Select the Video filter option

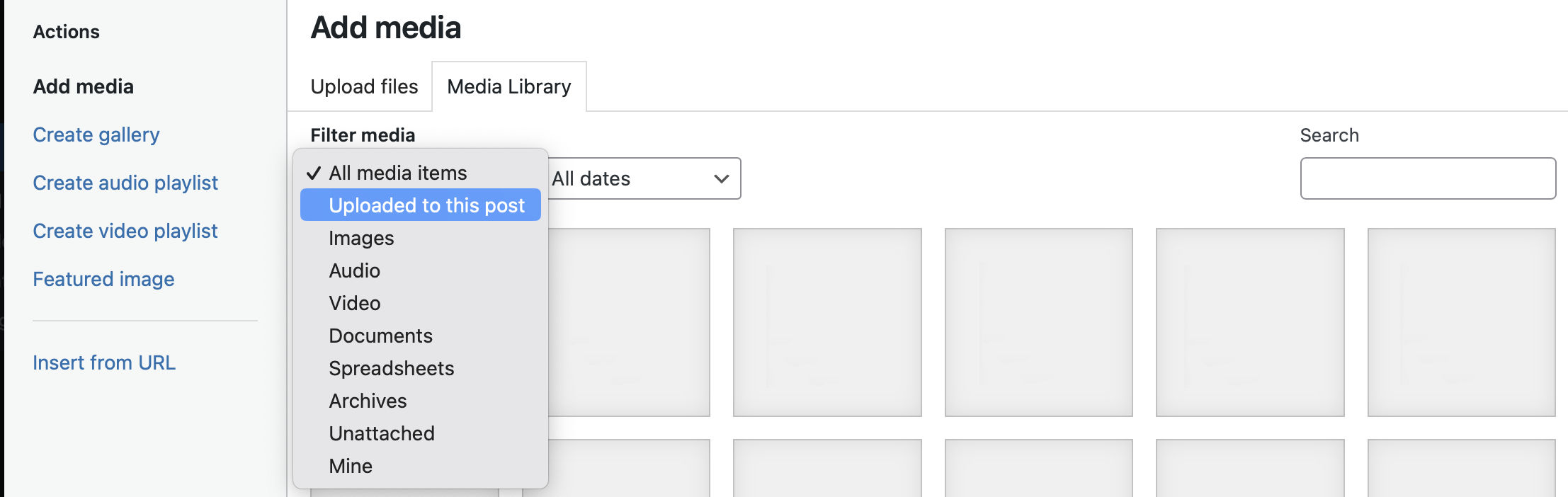(x=354, y=303)
